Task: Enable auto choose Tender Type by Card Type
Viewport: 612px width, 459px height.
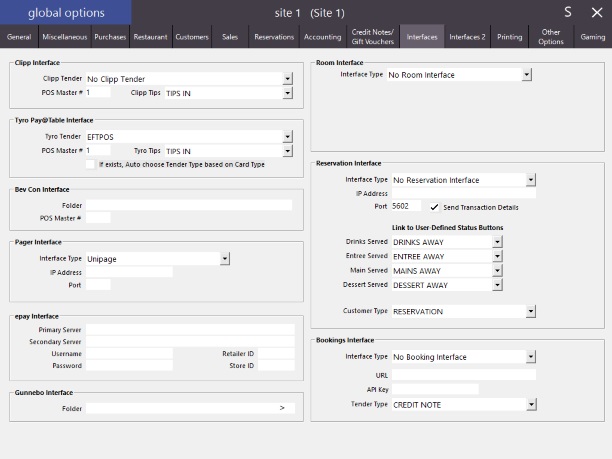Action: (x=91, y=164)
